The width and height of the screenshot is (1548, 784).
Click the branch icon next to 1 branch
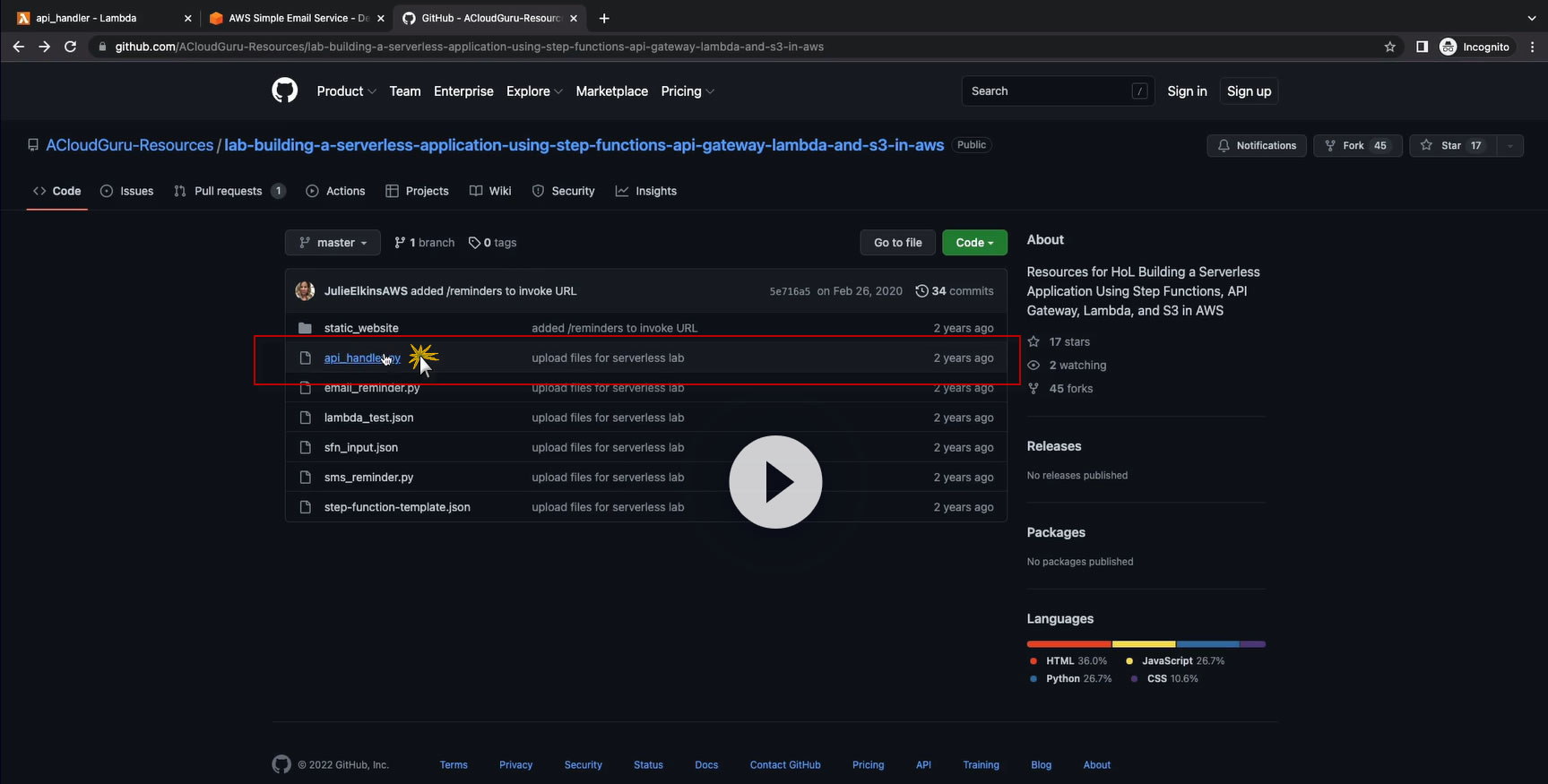point(400,243)
